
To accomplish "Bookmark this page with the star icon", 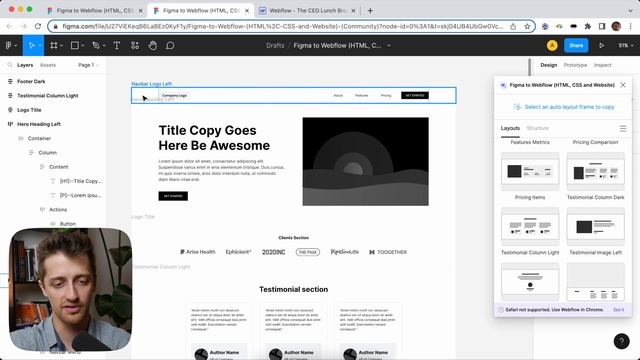I will coord(527,26).
